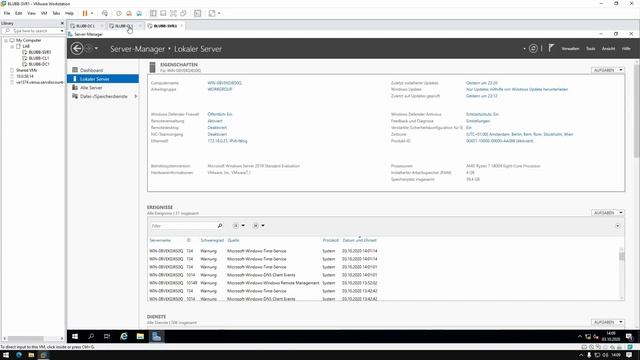Open the navigation history dropdown arrow

pos(96,49)
